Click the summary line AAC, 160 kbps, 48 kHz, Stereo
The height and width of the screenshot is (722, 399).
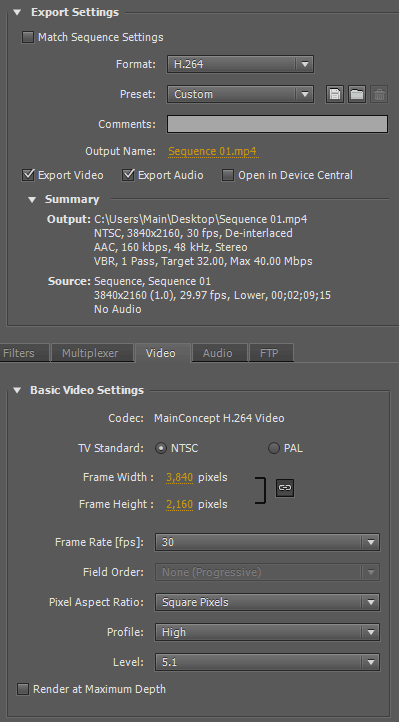click(x=171, y=247)
